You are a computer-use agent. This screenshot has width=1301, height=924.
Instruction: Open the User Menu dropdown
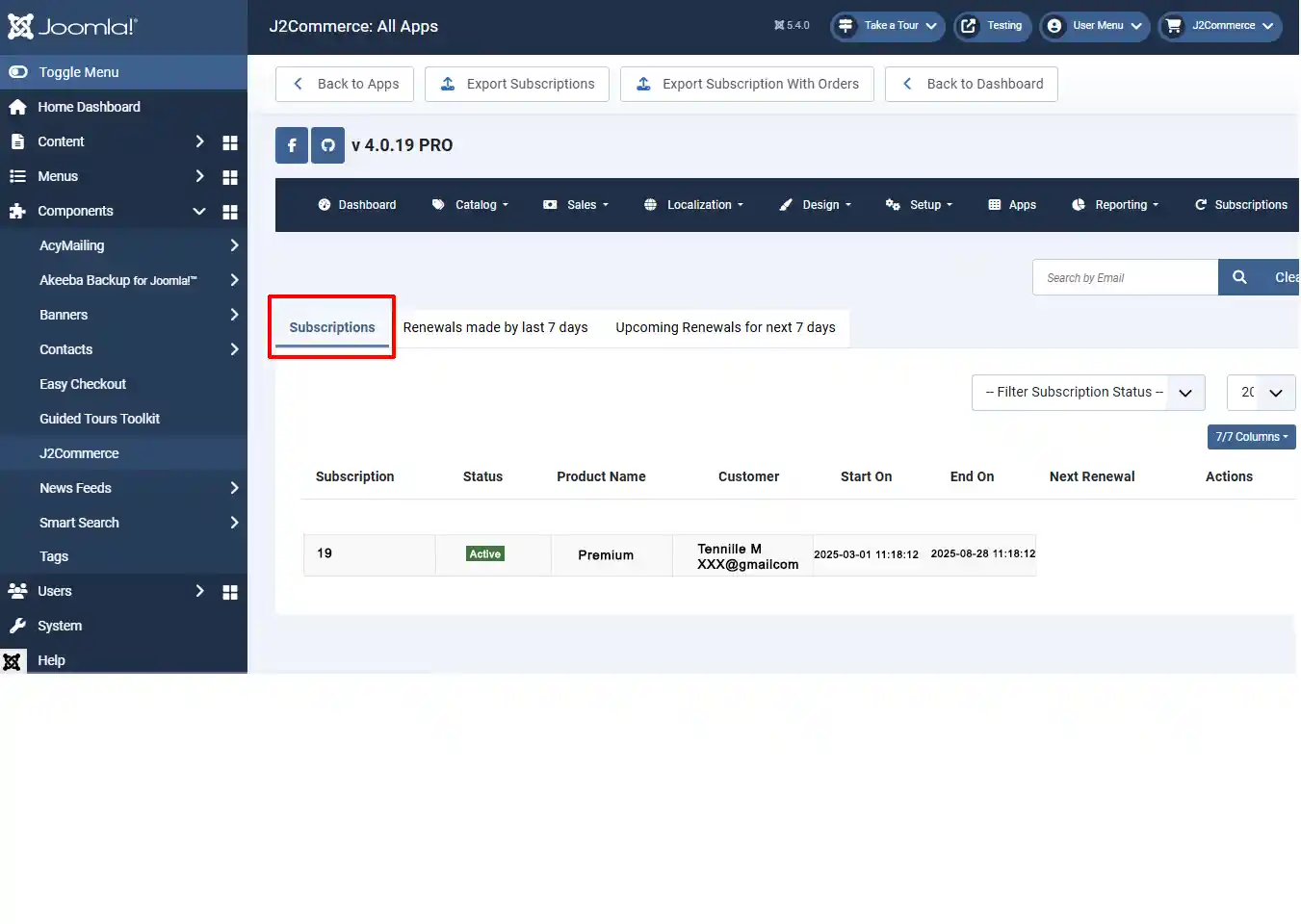(x=1095, y=26)
